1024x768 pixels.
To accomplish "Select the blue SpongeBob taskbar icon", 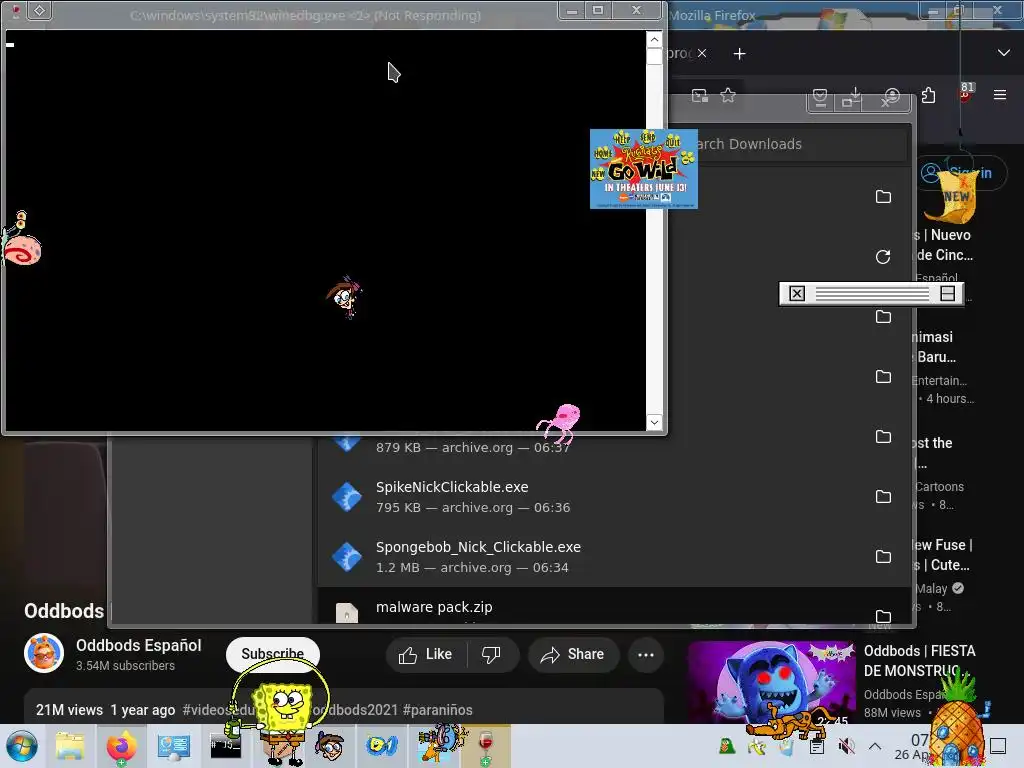I will point(382,746).
